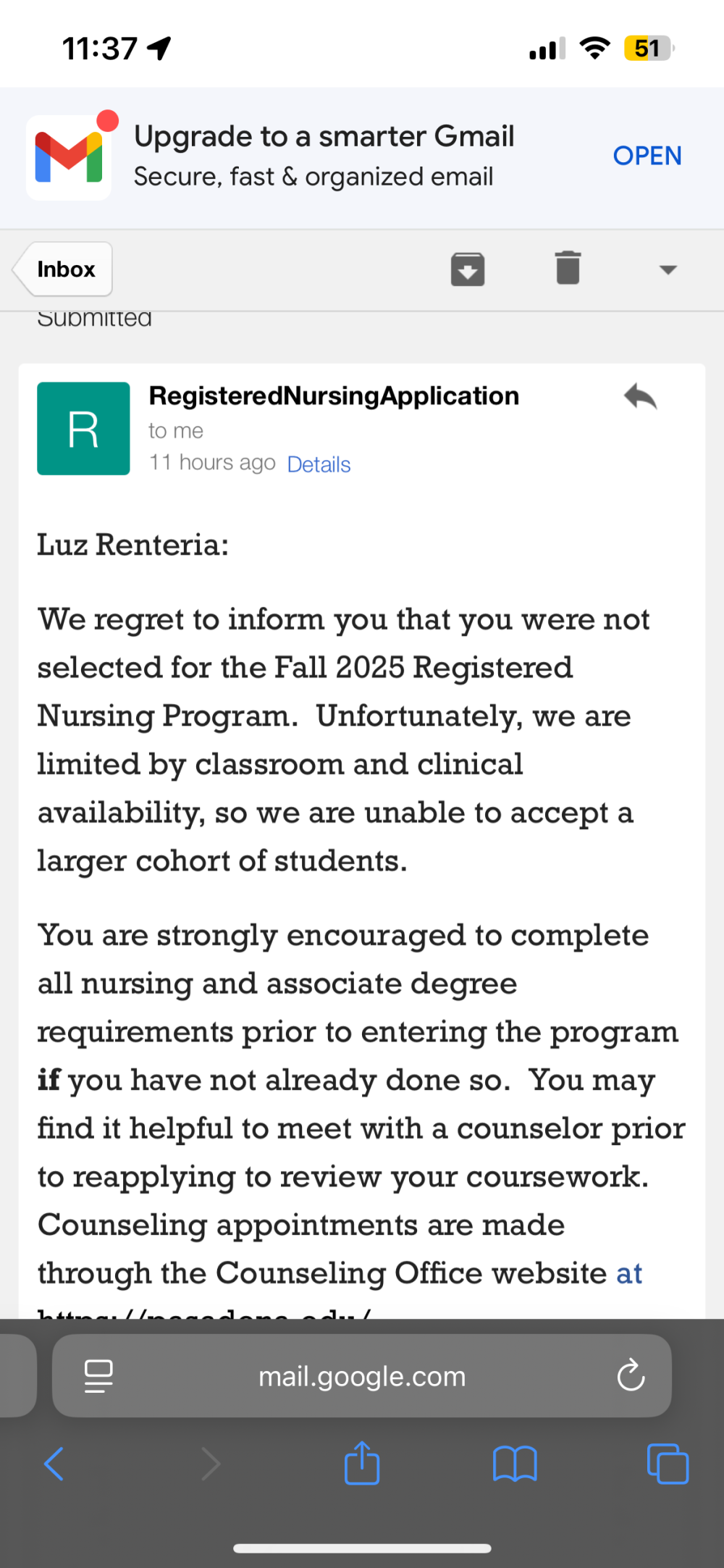Show open Safari tabs overview
724x1568 pixels.
(668, 1464)
